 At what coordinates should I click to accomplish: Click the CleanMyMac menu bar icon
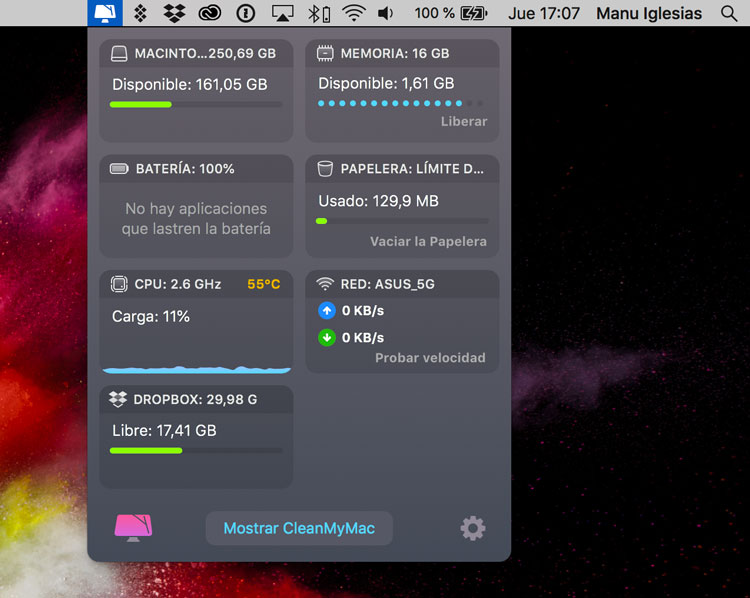pyautogui.click(x=105, y=13)
